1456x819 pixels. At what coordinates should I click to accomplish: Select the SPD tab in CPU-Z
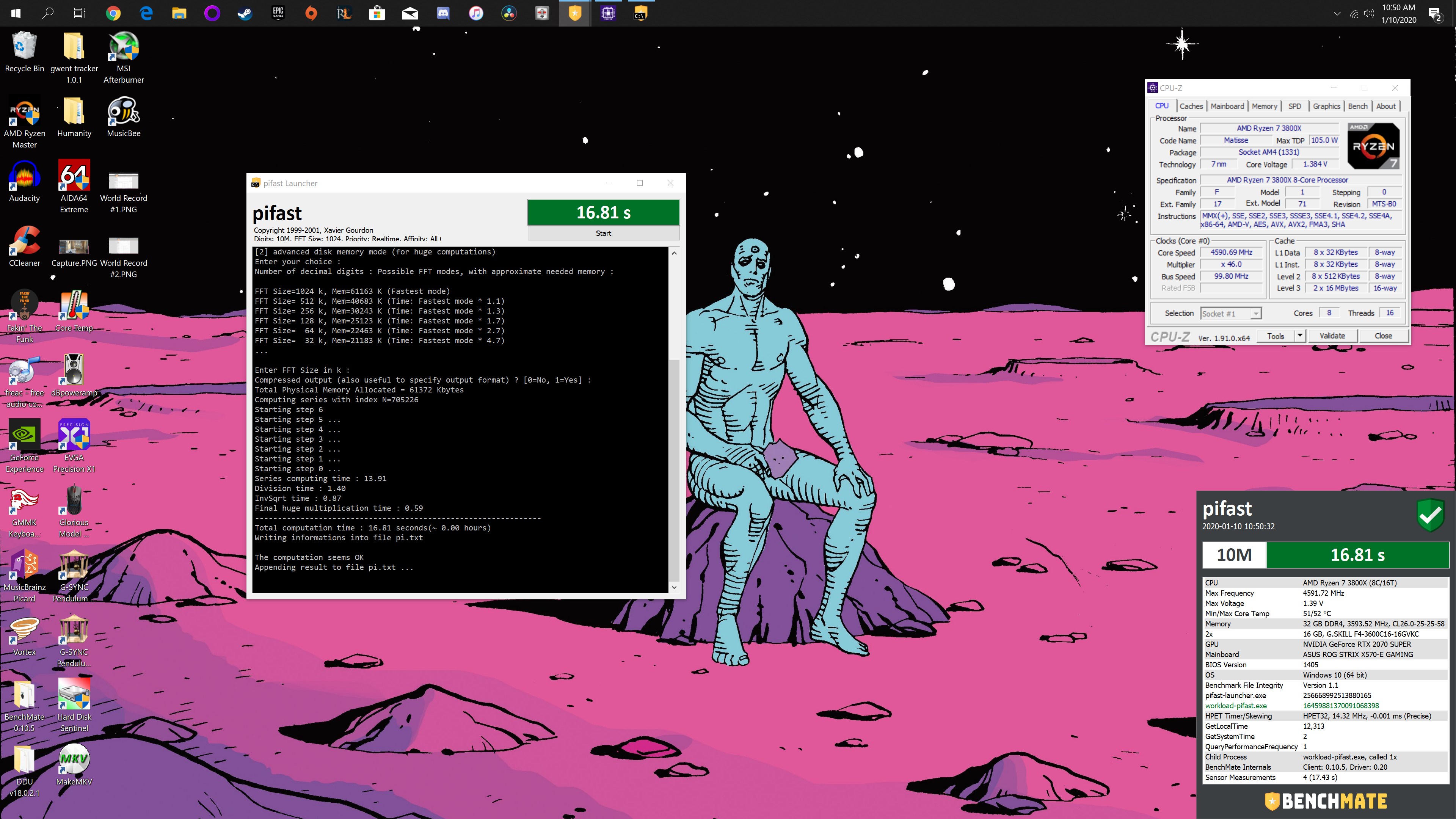coord(1294,106)
